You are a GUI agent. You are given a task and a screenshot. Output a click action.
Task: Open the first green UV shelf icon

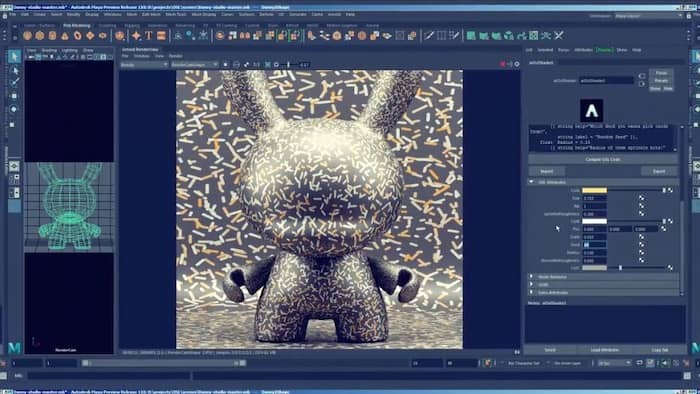click(471, 35)
